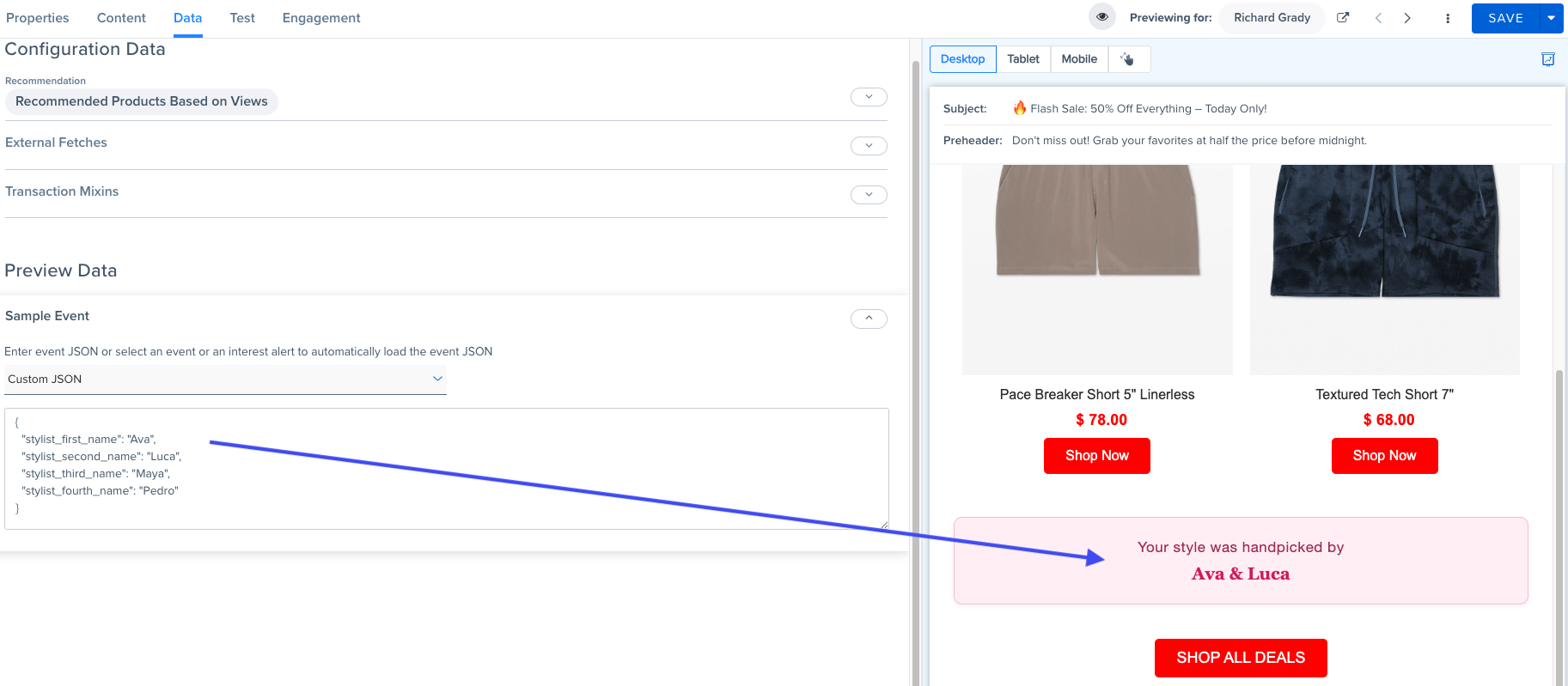Click the Ava & Luca stylist names text
The width and height of the screenshot is (1568, 686).
(x=1241, y=574)
